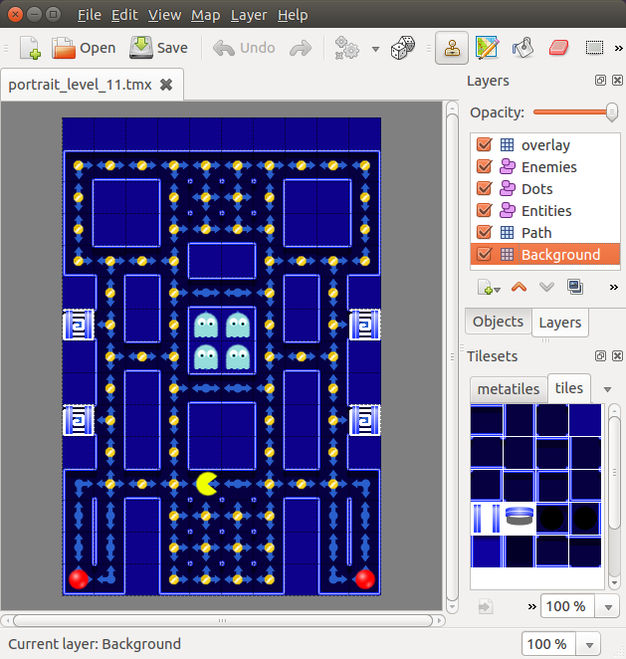Screen dimensions: 626x659
Task: Open the Map menu
Action: [205, 15]
